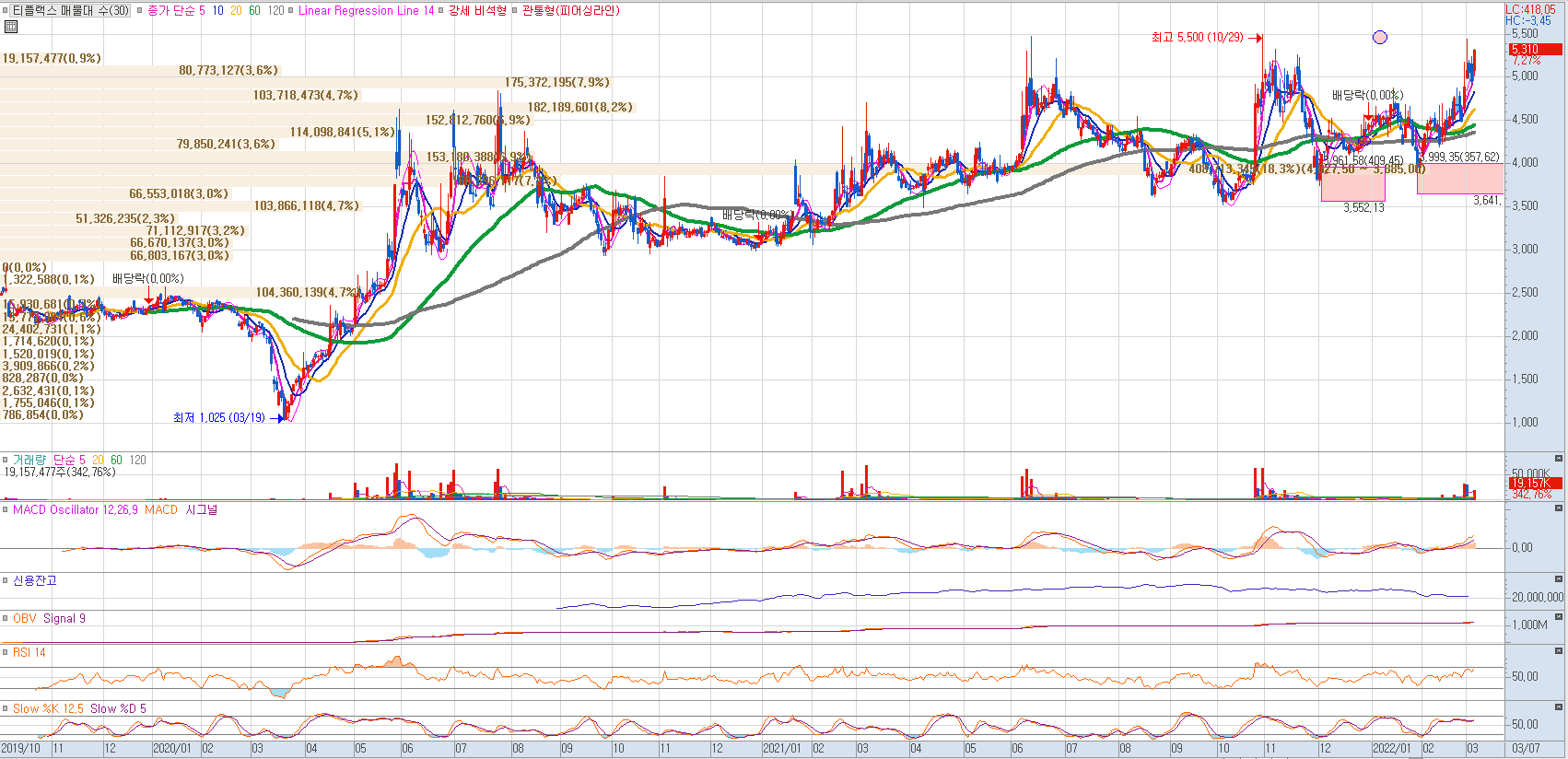Click the pink box labeled 3,552,13
Screen dimensions: 1568x759
(x=1353, y=182)
